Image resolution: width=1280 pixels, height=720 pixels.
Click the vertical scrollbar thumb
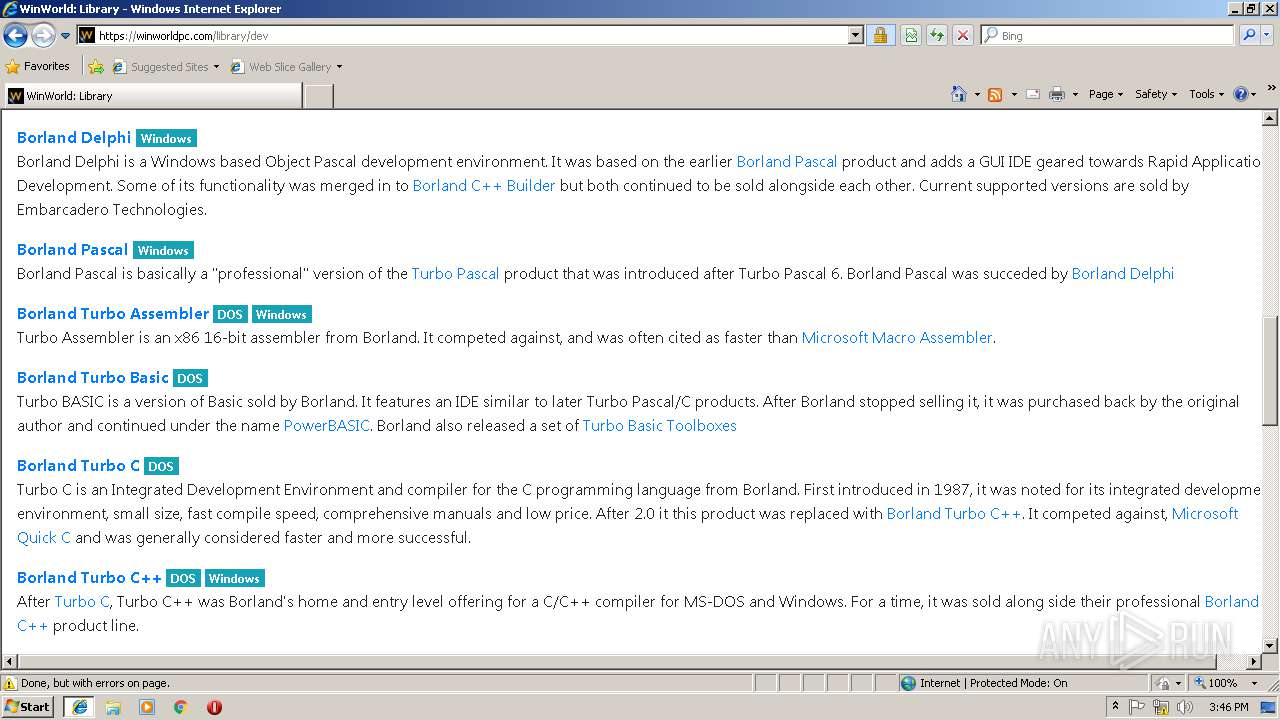(1270, 371)
